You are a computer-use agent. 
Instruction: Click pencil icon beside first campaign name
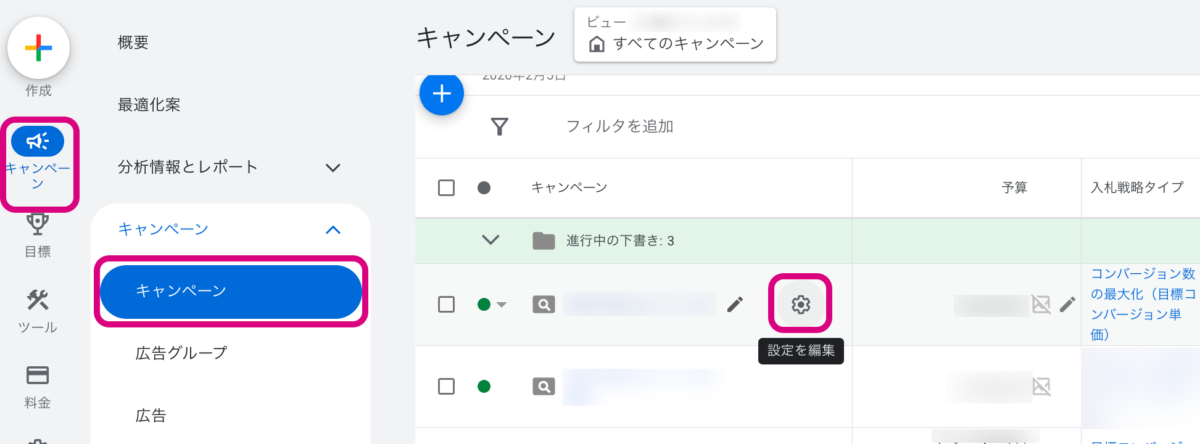click(x=735, y=305)
